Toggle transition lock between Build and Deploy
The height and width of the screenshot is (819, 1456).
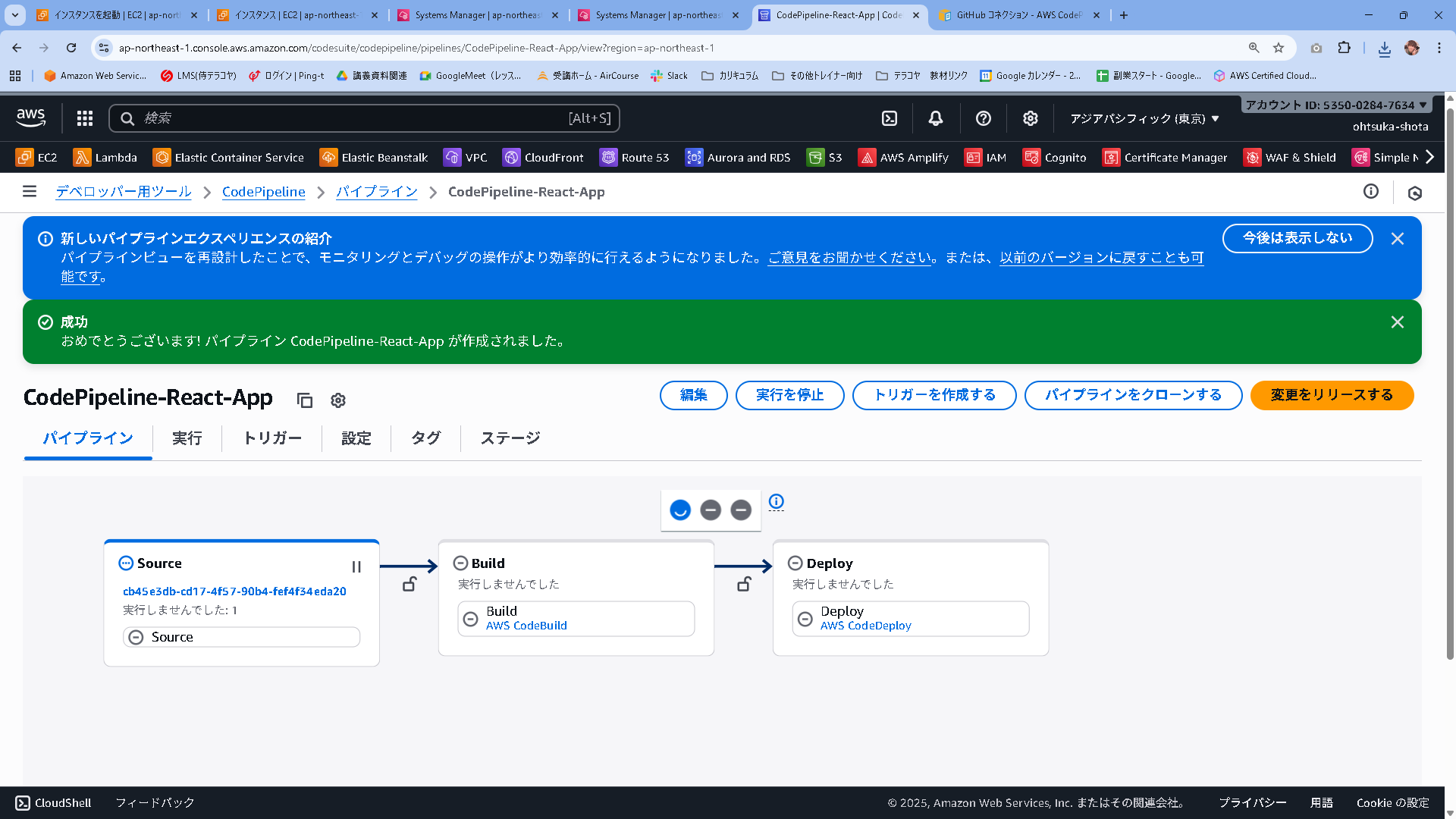(744, 584)
